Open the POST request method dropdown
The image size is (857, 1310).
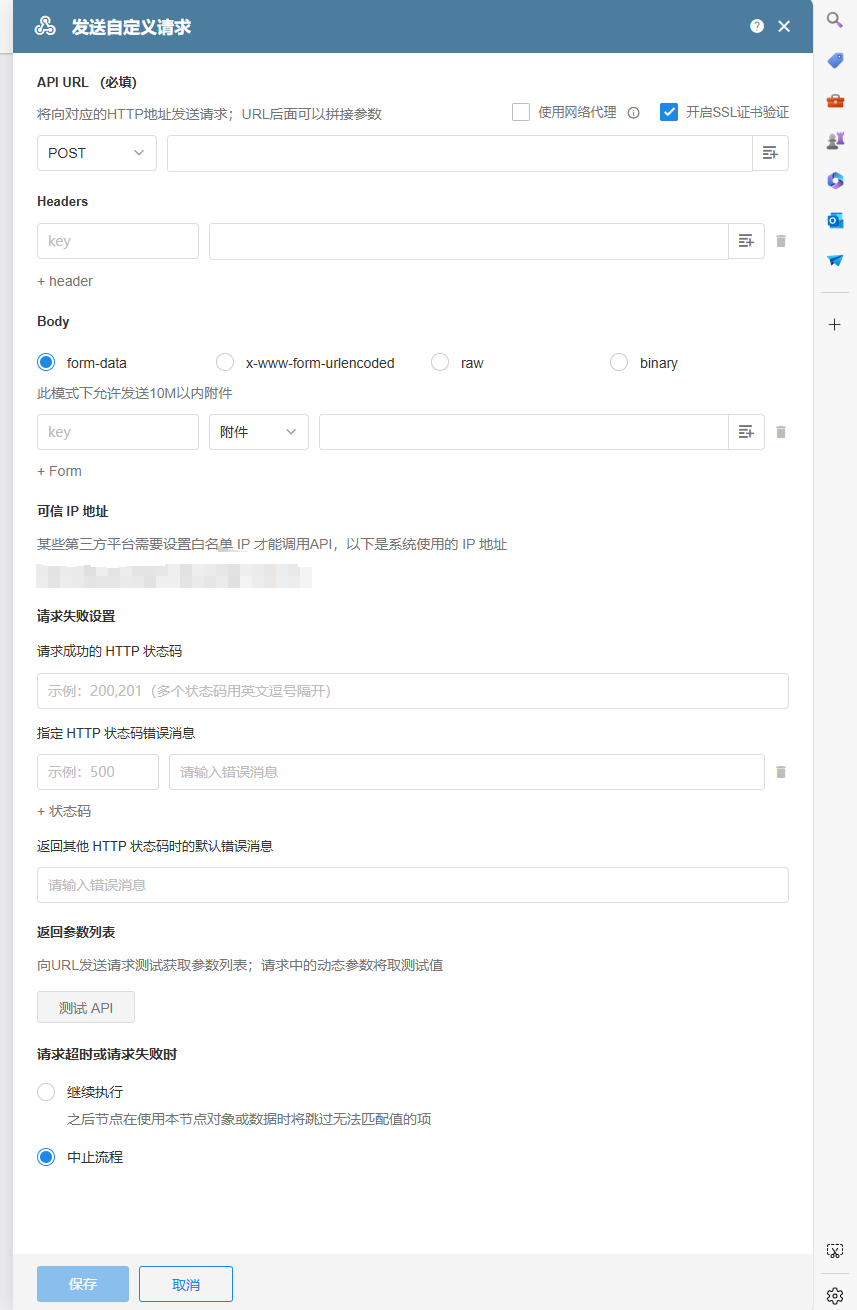pos(96,153)
